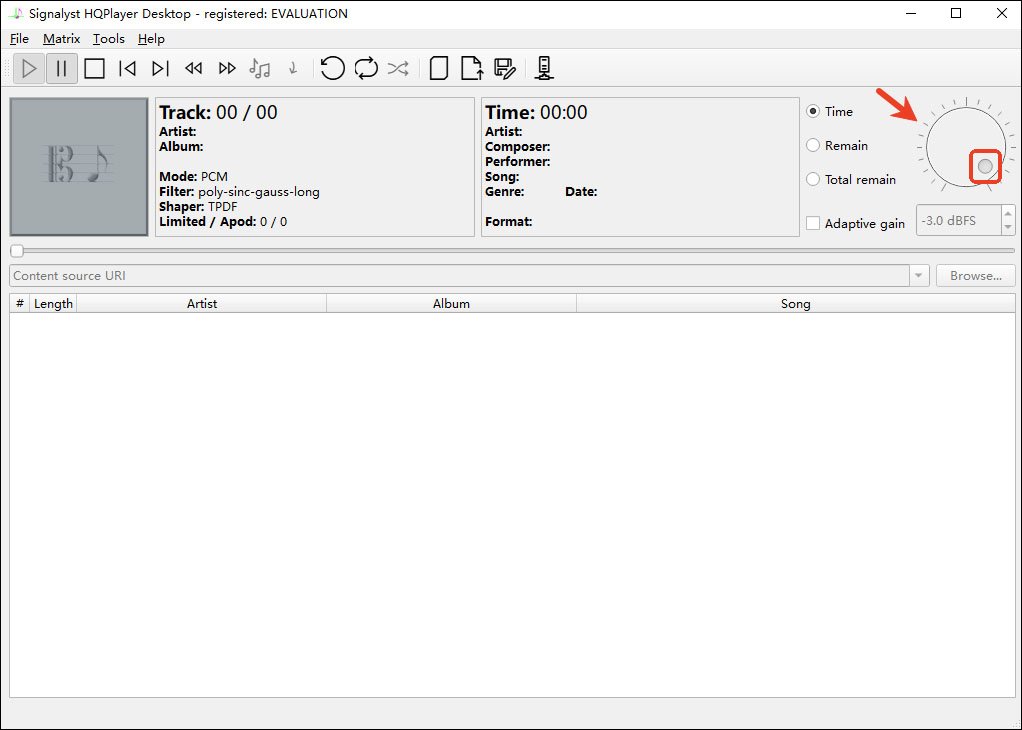Image resolution: width=1022 pixels, height=730 pixels.
Task: Click the Play button in toolbar
Action: [x=29, y=68]
